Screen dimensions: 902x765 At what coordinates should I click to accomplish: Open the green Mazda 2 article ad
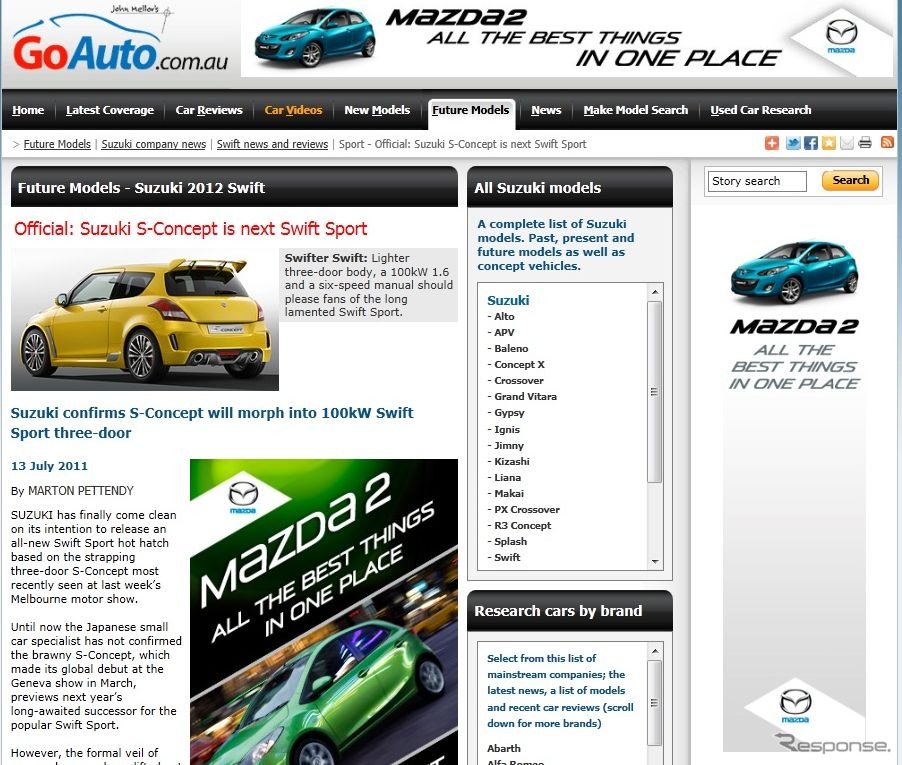(x=324, y=612)
